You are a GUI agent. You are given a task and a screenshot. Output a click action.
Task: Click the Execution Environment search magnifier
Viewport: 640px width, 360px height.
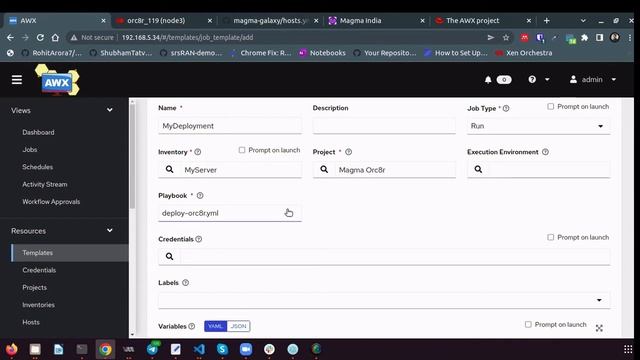point(478,169)
